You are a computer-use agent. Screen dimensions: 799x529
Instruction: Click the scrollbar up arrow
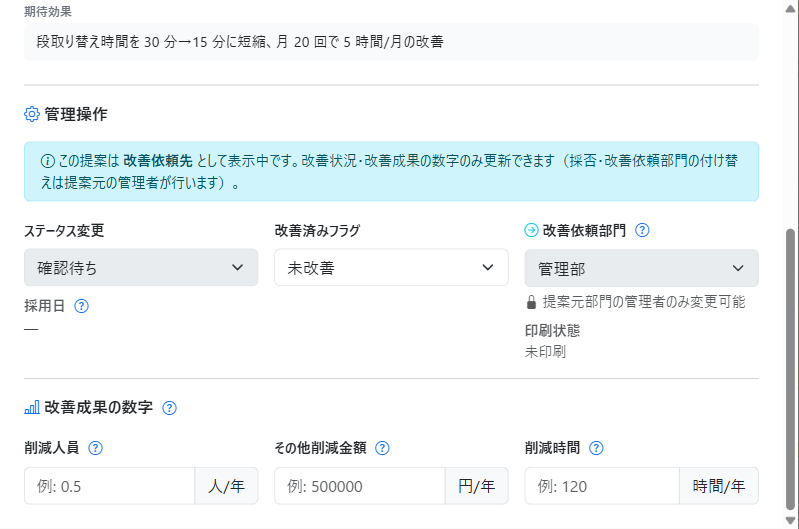click(790, 9)
